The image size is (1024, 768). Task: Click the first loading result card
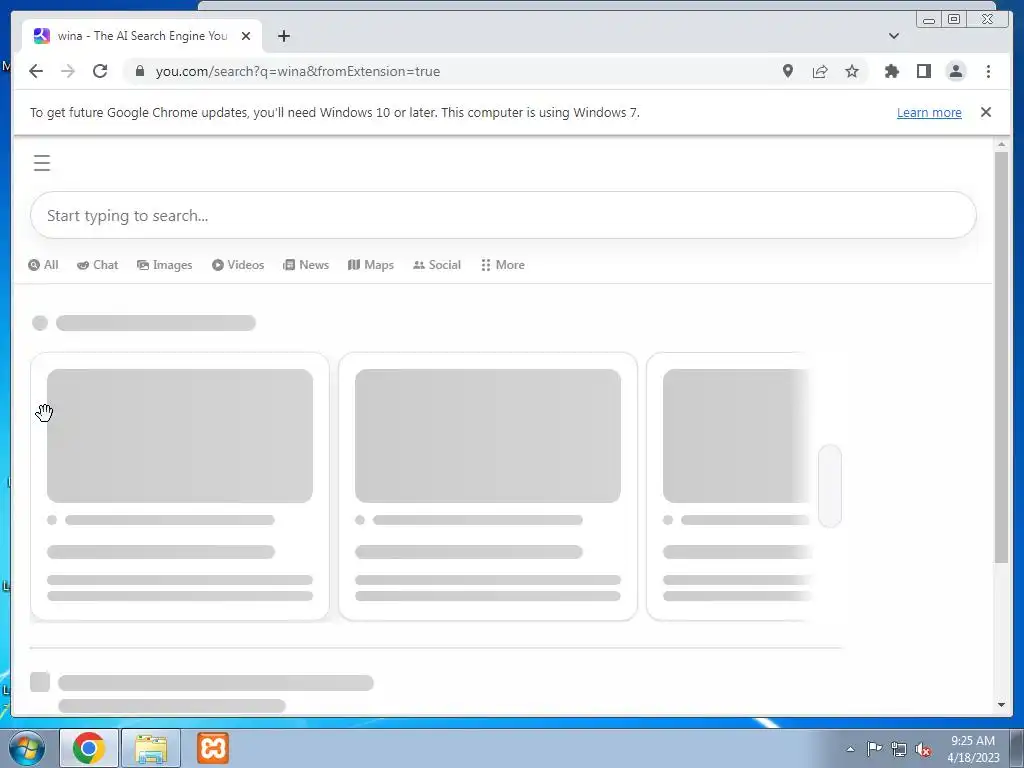point(180,487)
